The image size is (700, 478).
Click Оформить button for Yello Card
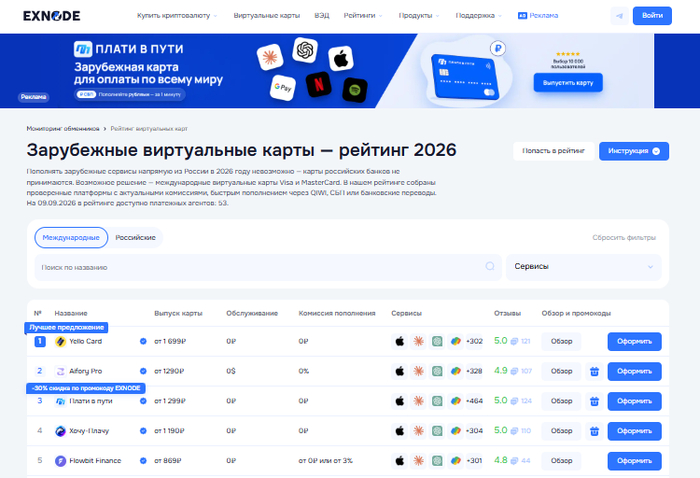(634, 341)
